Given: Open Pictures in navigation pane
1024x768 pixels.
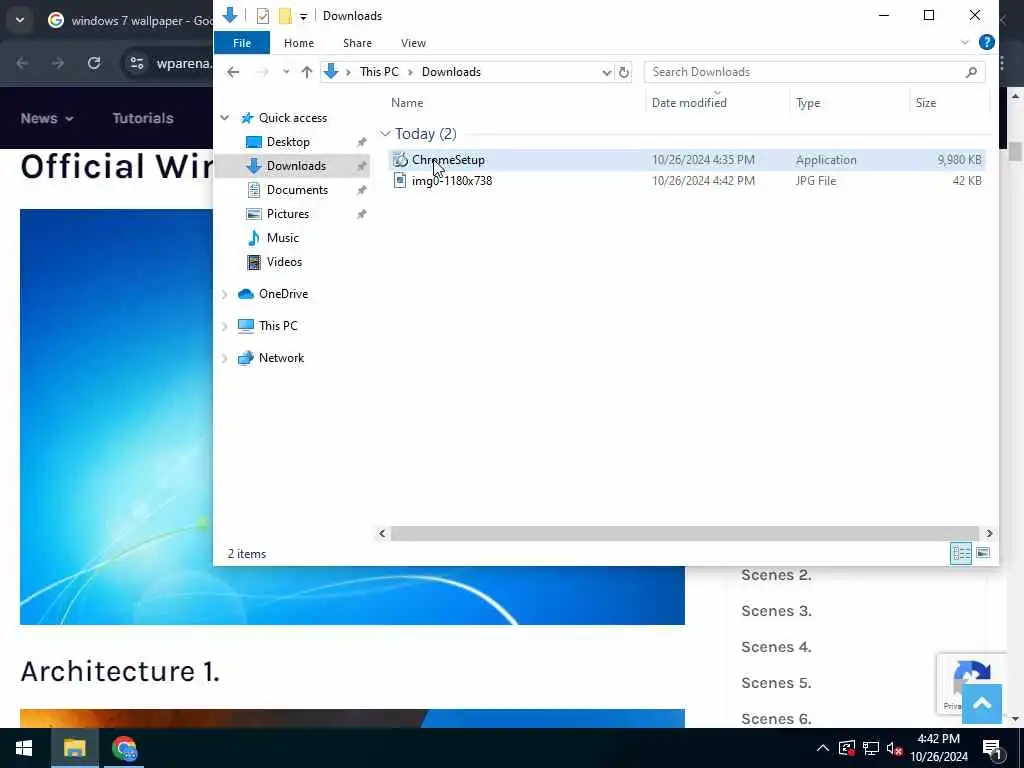Looking at the screenshot, I should (287, 214).
